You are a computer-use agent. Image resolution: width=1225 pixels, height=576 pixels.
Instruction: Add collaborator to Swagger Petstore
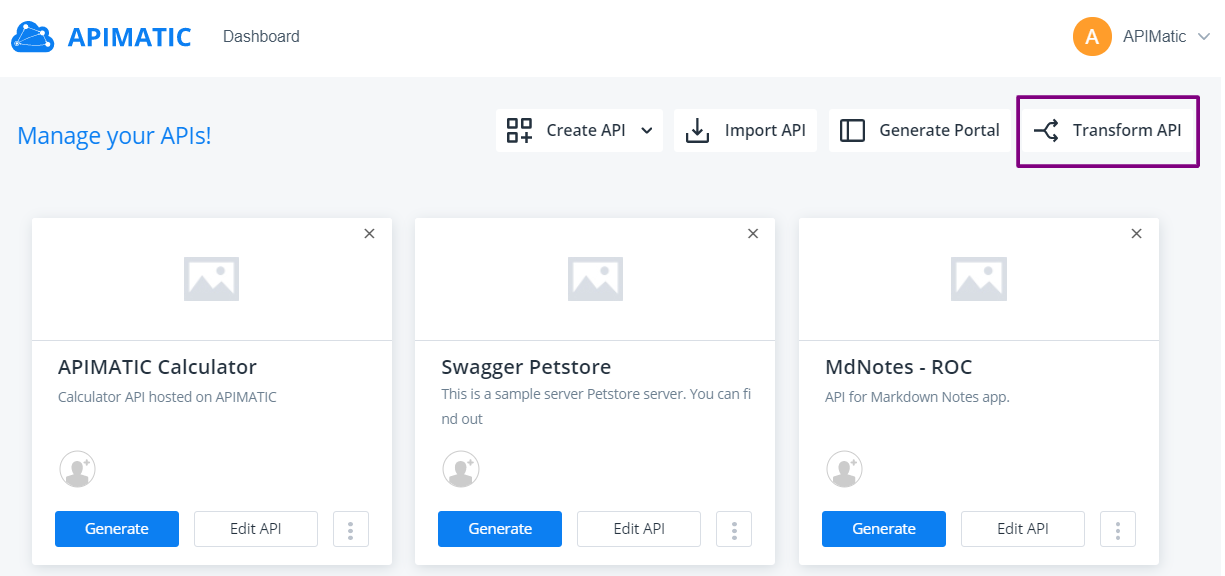(461, 468)
